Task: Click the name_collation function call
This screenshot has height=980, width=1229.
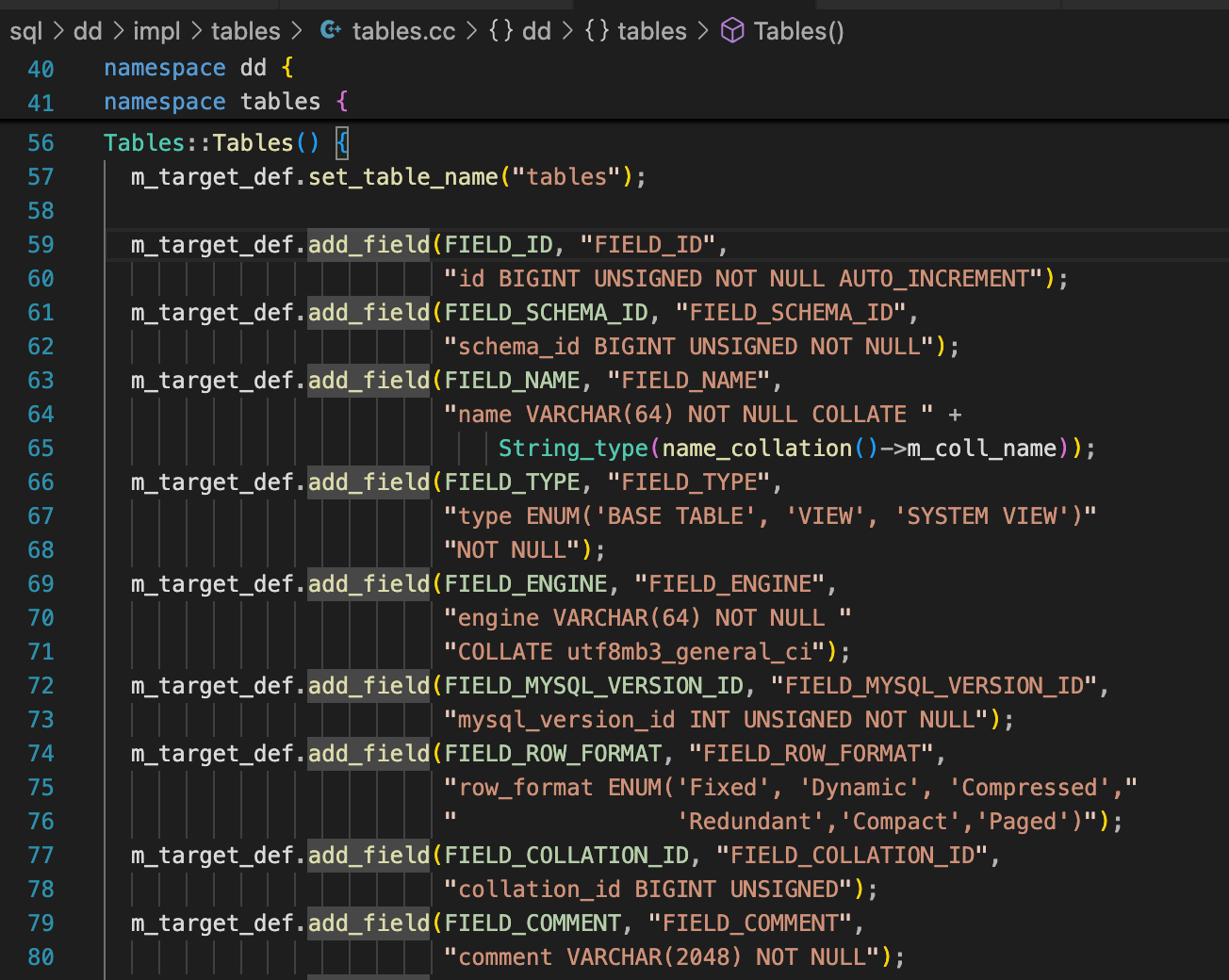Action: pos(757,449)
